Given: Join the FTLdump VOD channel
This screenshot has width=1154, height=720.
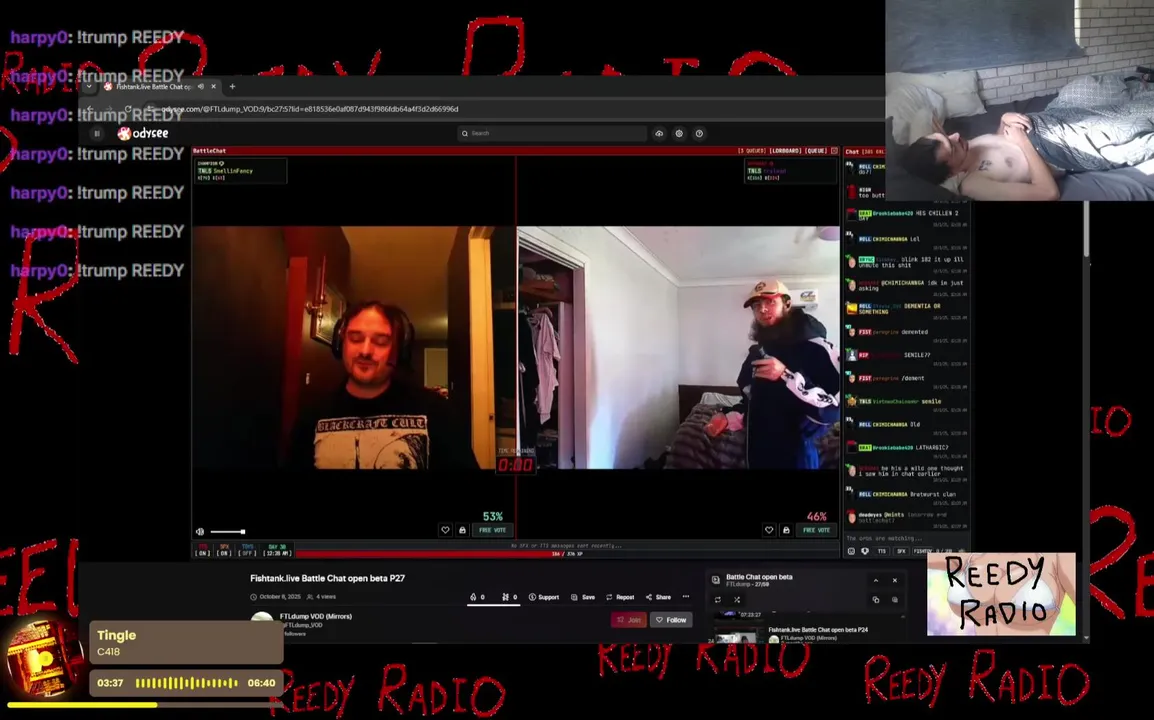Looking at the screenshot, I should (629, 620).
